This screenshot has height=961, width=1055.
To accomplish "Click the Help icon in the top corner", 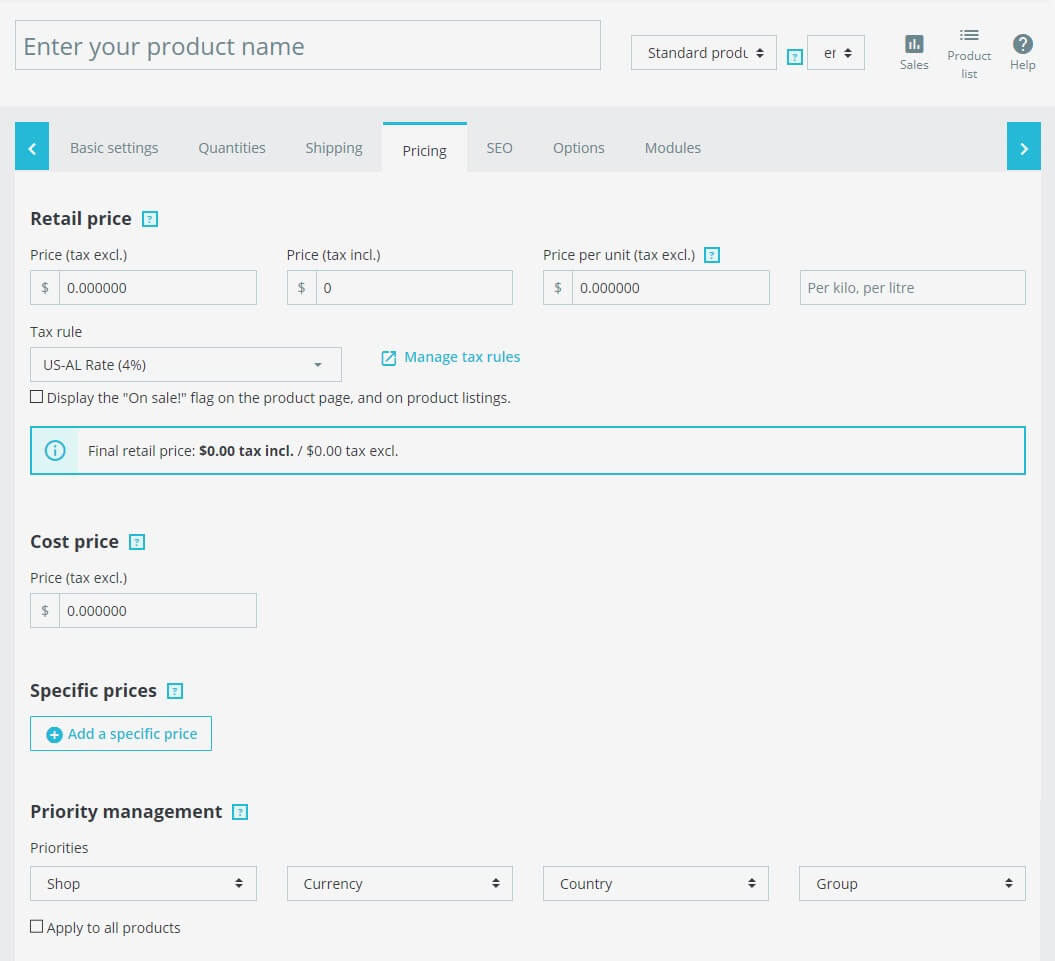I will pyautogui.click(x=1022, y=44).
